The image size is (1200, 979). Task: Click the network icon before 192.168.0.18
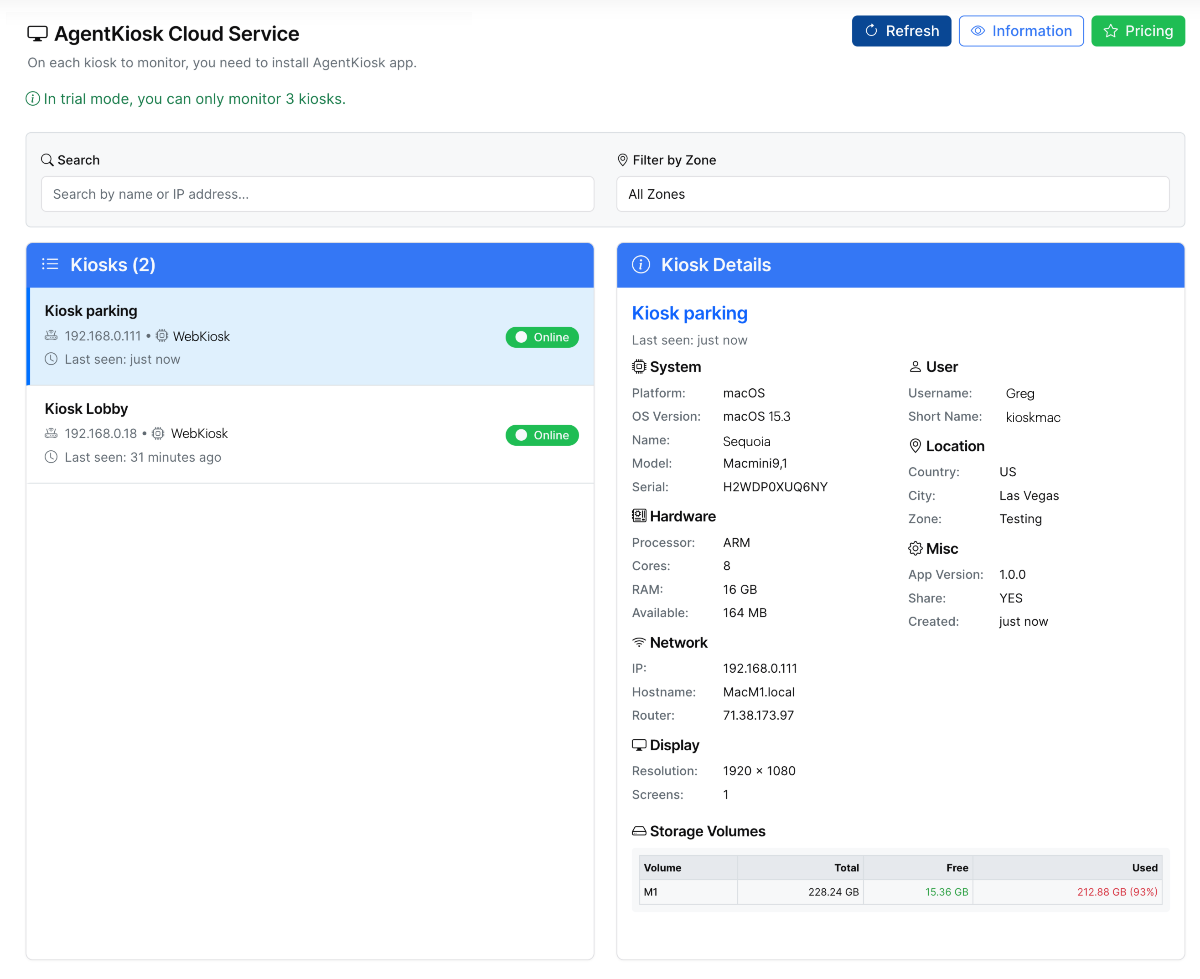[51, 434]
